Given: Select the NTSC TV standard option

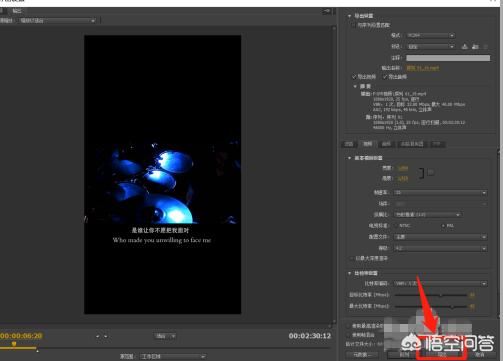Looking at the screenshot, I should coord(396,226).
